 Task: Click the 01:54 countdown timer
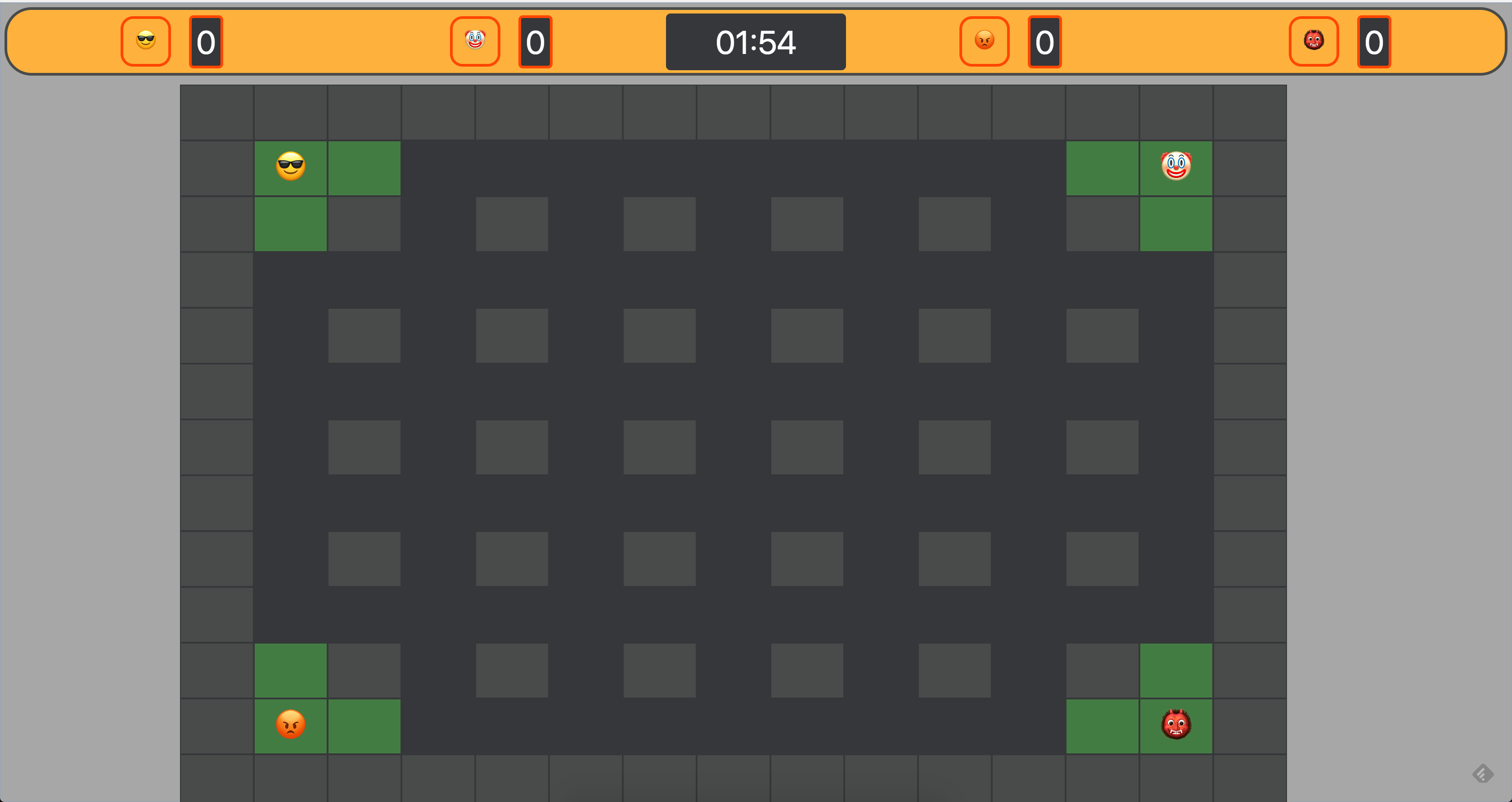[756, 42]
